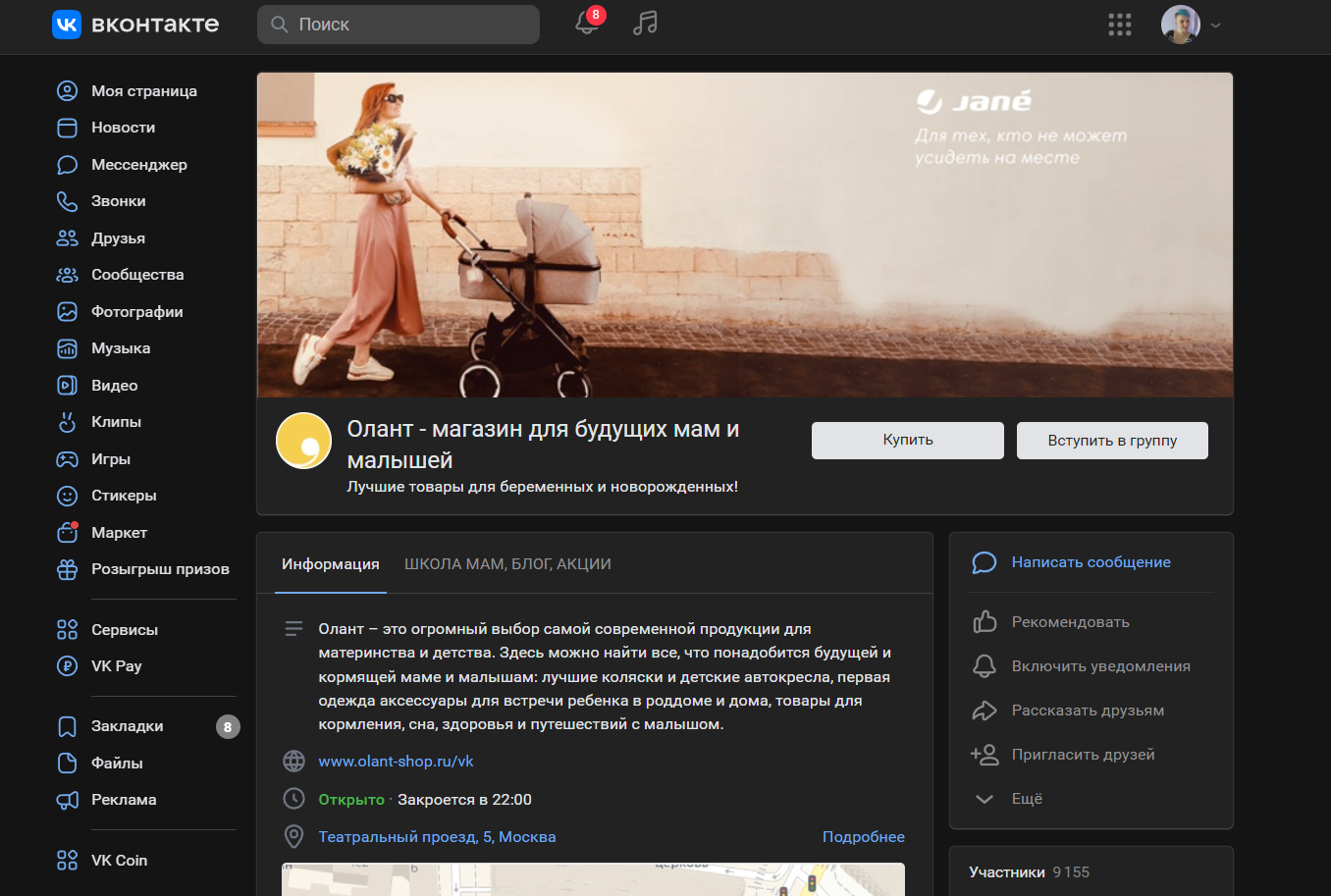Screen dimensions: 1331x896
Task: Click the VK Pay ruble icon
Action: [x=67, y=666]
